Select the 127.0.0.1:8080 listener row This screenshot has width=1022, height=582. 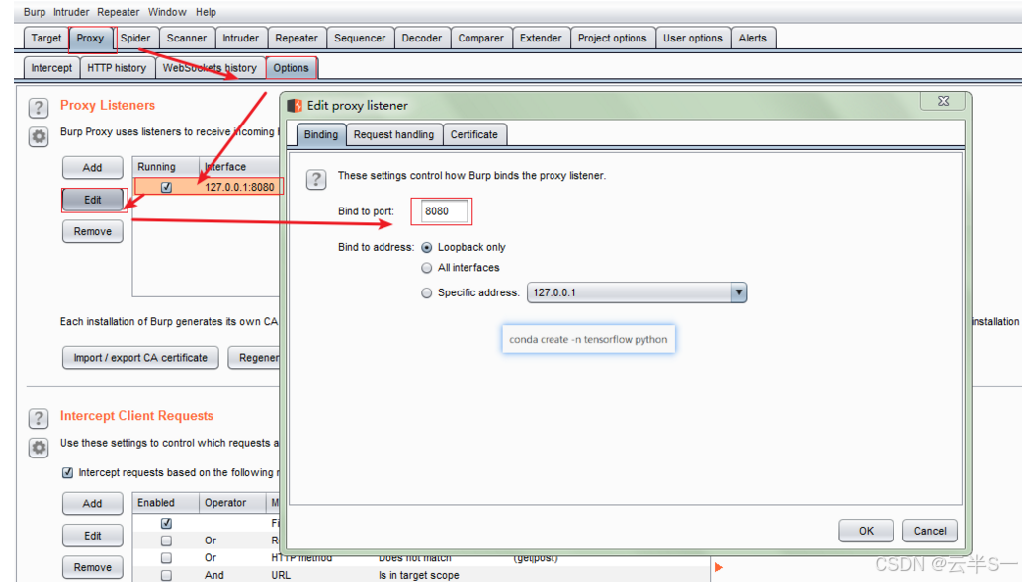click(x=208, y=187)
